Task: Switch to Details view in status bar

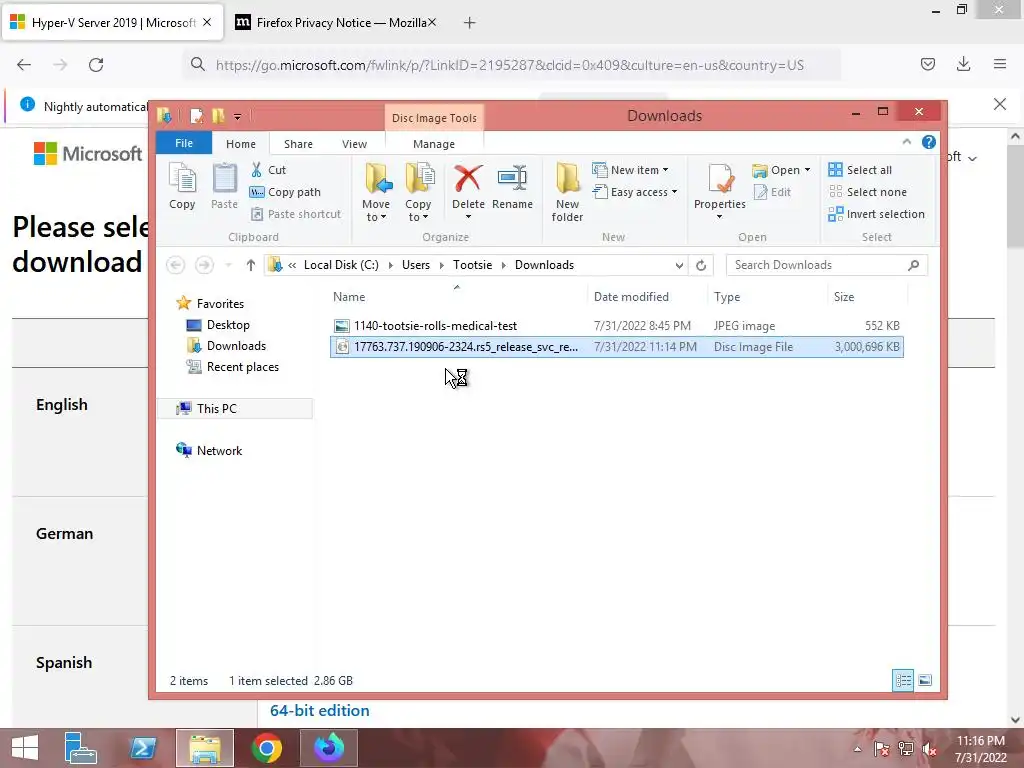Action: 903,680
